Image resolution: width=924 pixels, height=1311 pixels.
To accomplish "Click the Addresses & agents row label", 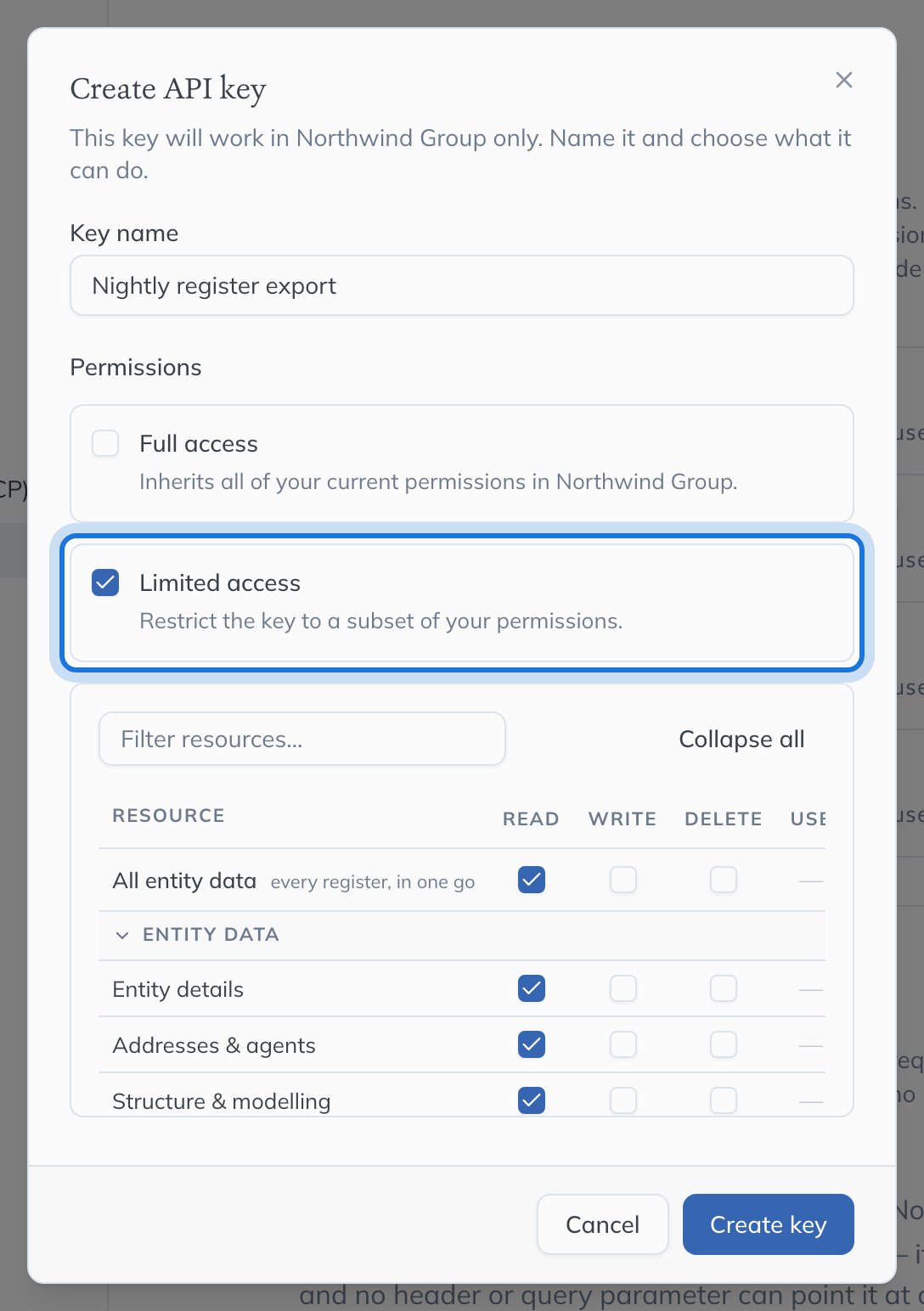I will point(214,1045).
